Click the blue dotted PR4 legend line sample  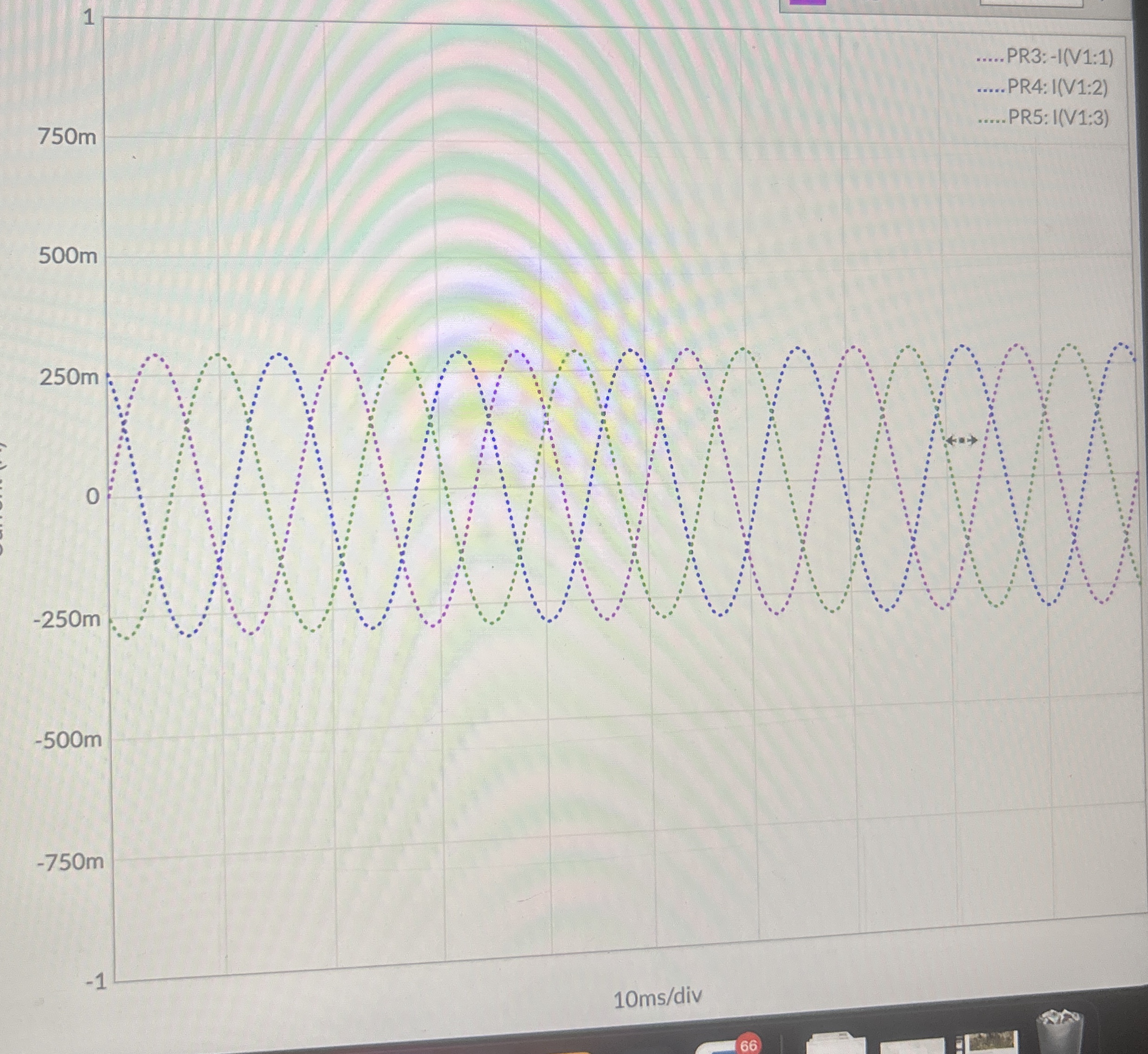pos(991,90)
